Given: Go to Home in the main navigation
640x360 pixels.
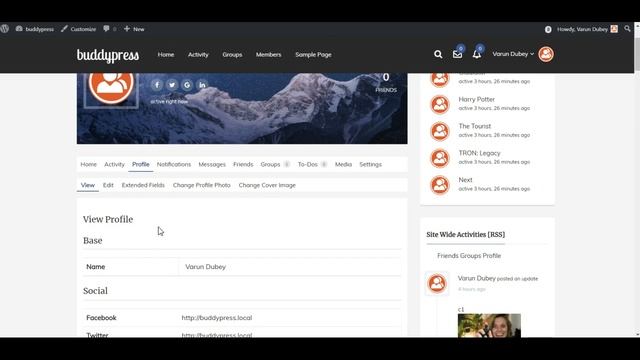Looking at the screenshot, I should 166,54.
